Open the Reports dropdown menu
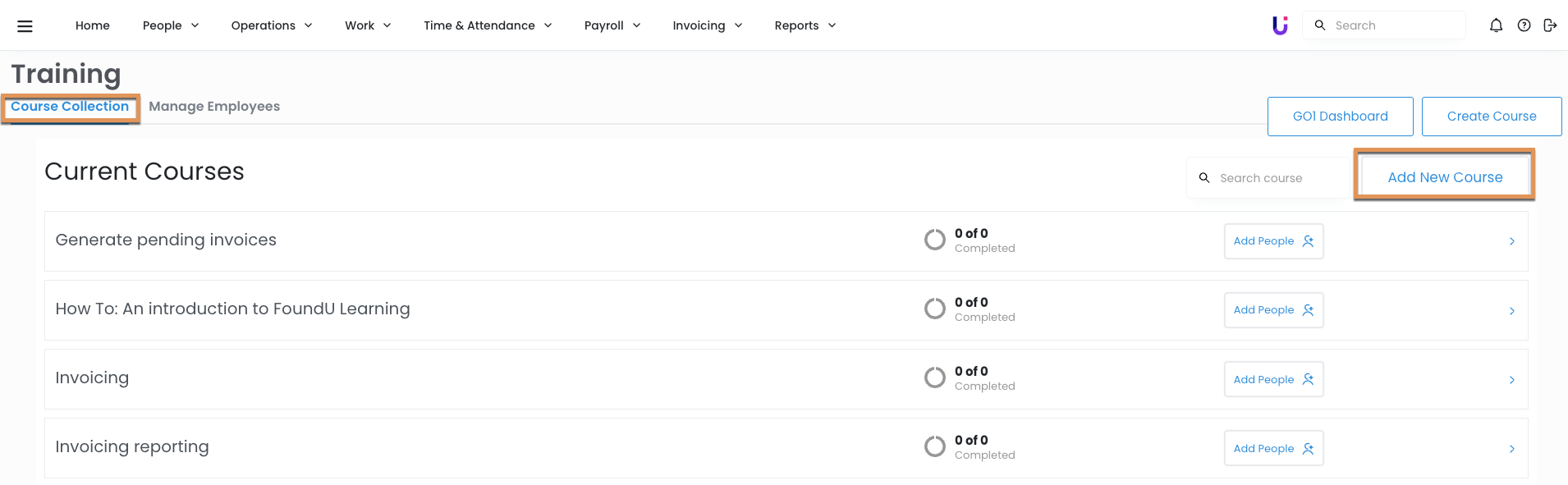1568x485 pixels. click(x=805, y=25)
